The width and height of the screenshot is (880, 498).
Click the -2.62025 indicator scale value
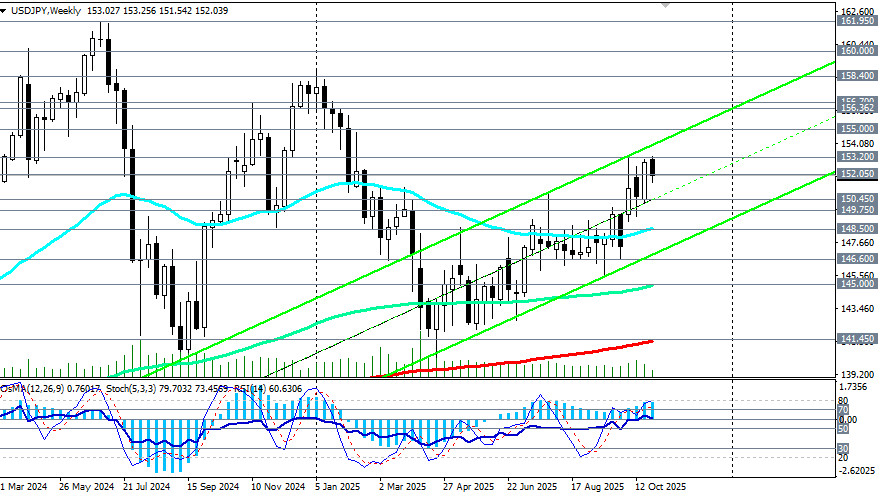pos(858,470)
